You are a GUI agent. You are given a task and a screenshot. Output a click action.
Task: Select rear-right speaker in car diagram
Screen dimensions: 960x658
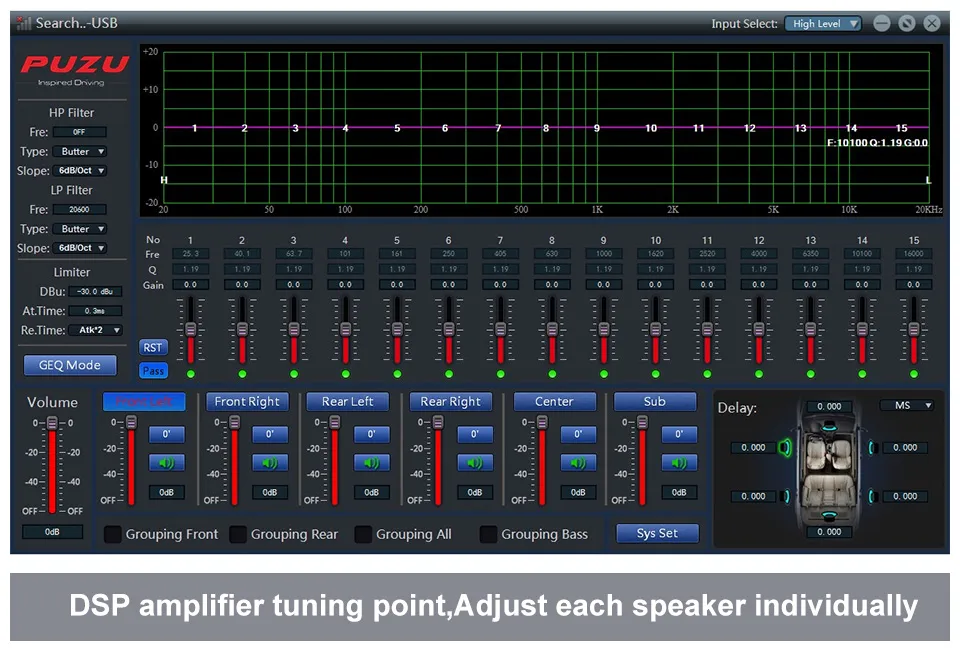pos(871,496)
